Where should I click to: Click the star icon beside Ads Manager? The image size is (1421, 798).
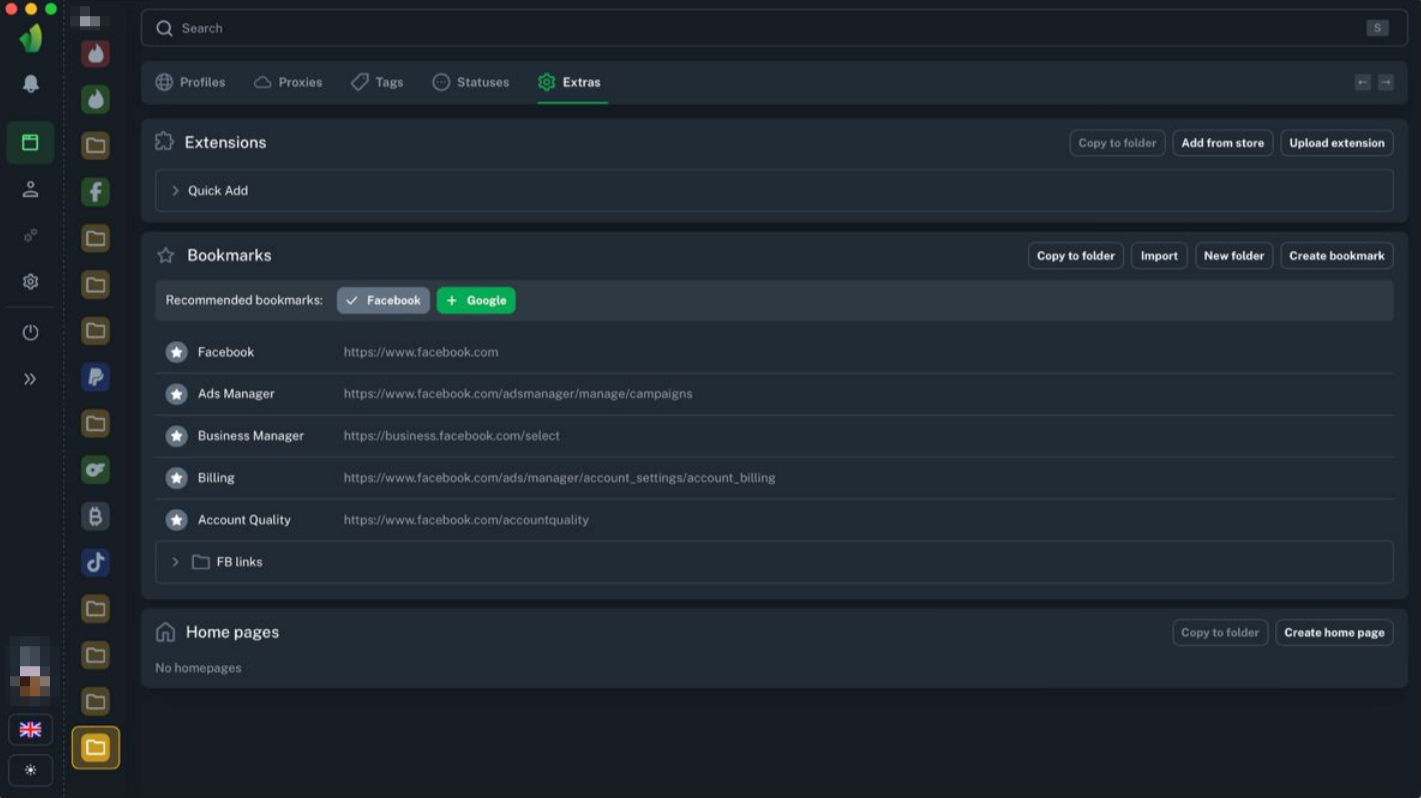pyautogui.click(x=177, y=394)
